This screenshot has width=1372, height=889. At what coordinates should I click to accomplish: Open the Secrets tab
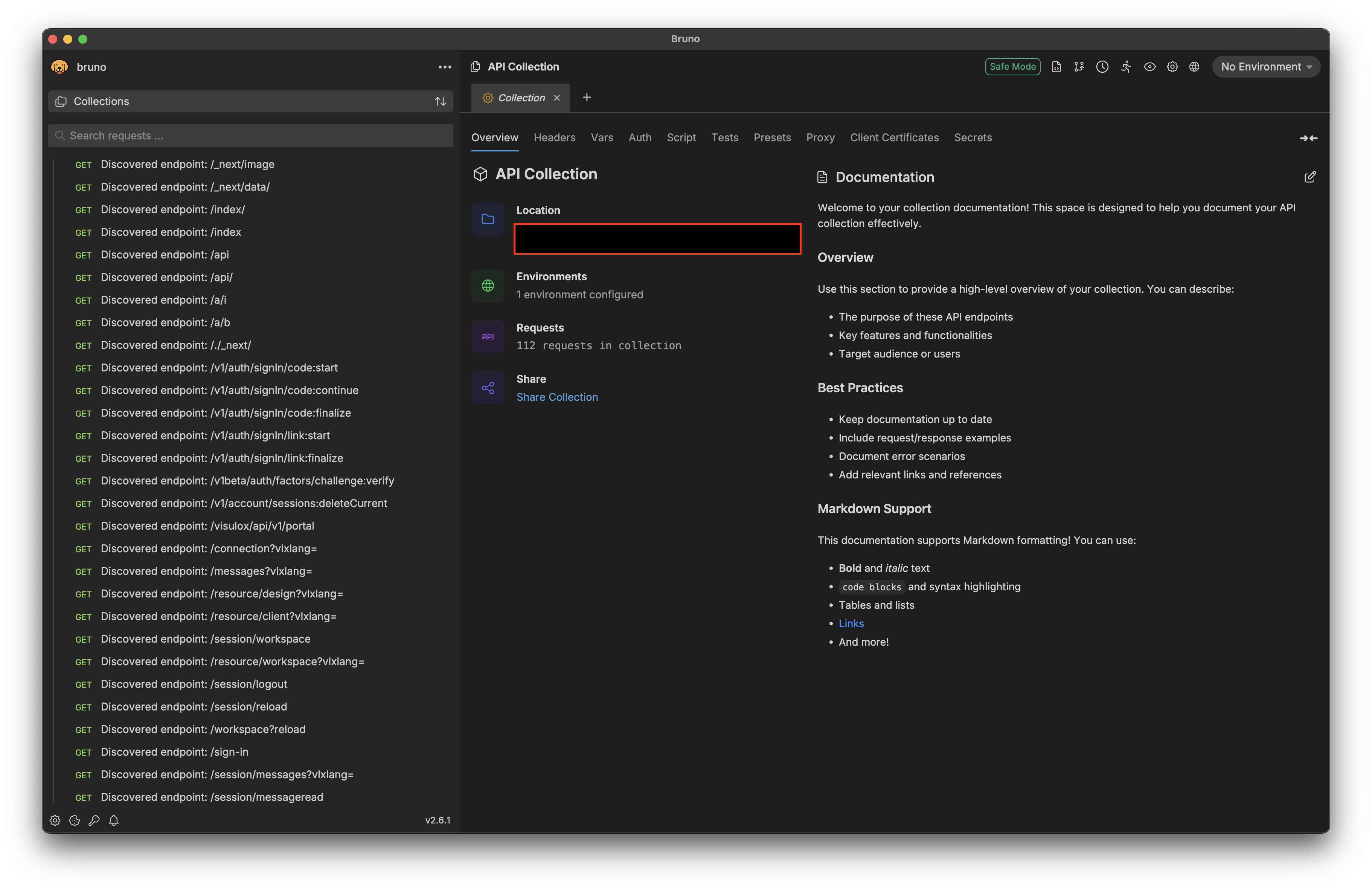973,137
